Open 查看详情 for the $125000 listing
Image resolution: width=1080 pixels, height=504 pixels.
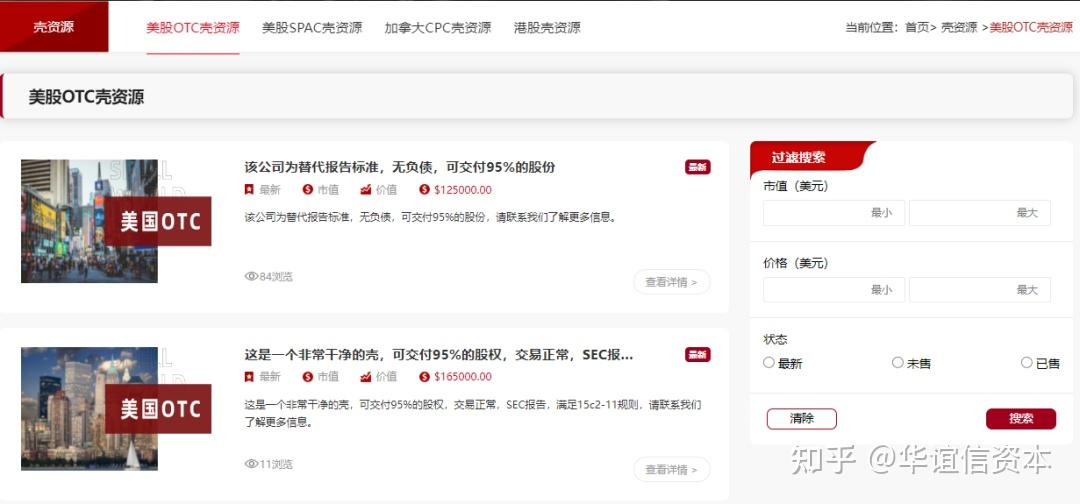tap(671, 282)
